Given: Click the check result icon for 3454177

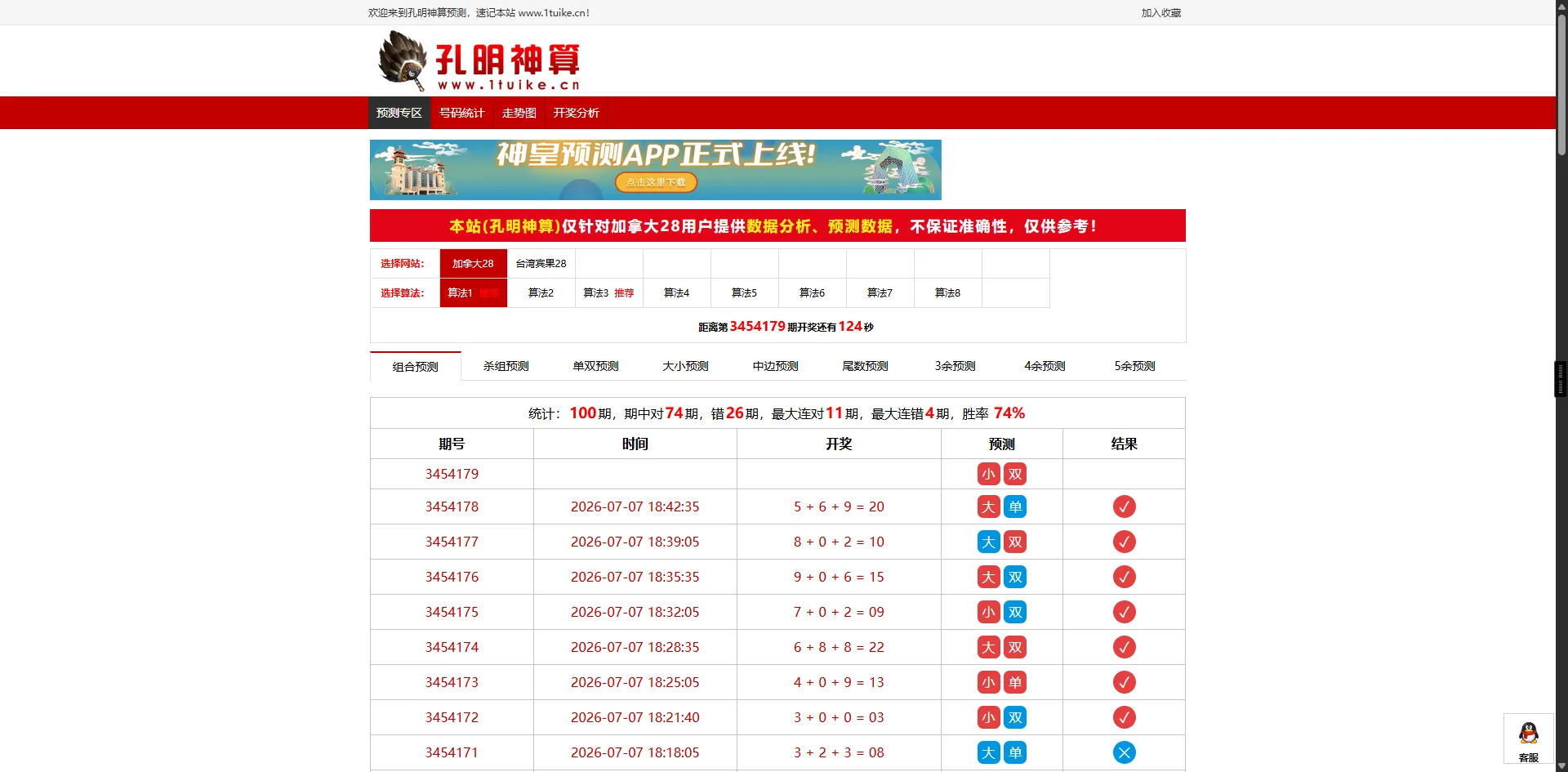Looking at the screenshot, I should point(1124,542).
